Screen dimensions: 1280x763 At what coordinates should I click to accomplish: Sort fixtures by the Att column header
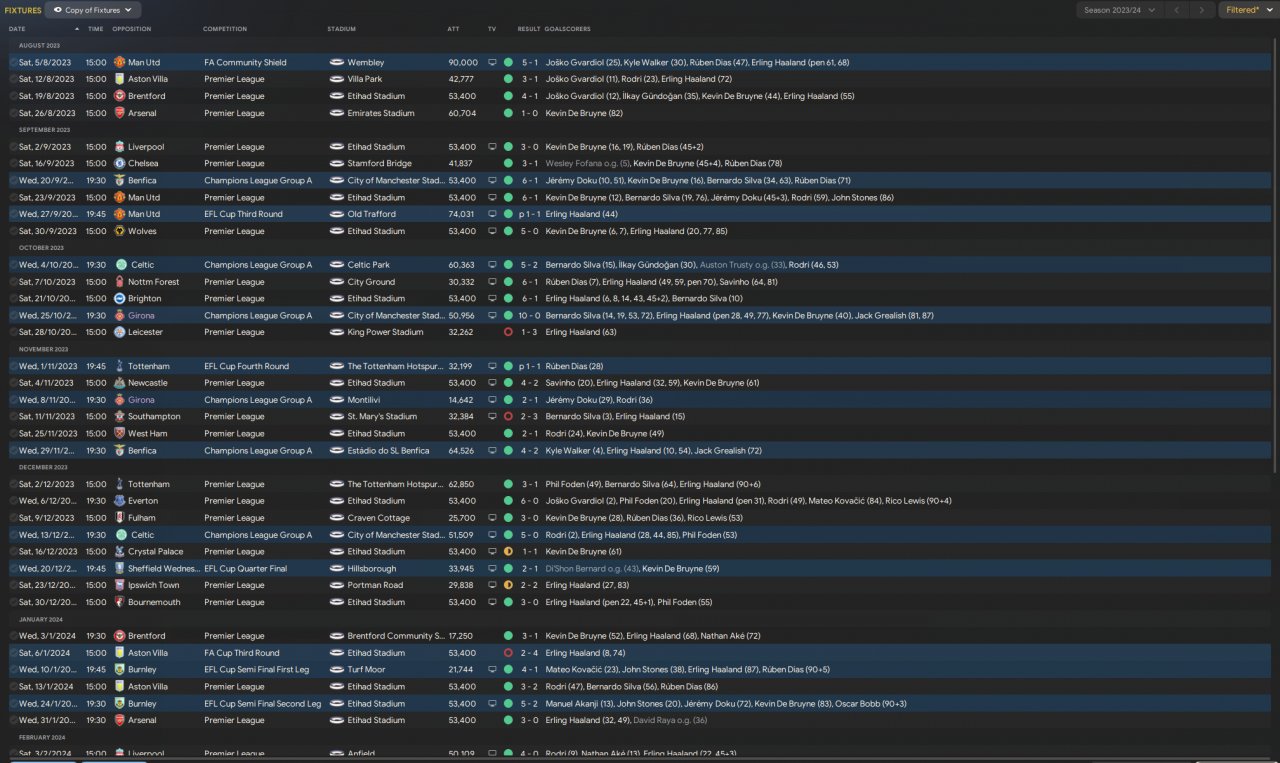[454, 29]
